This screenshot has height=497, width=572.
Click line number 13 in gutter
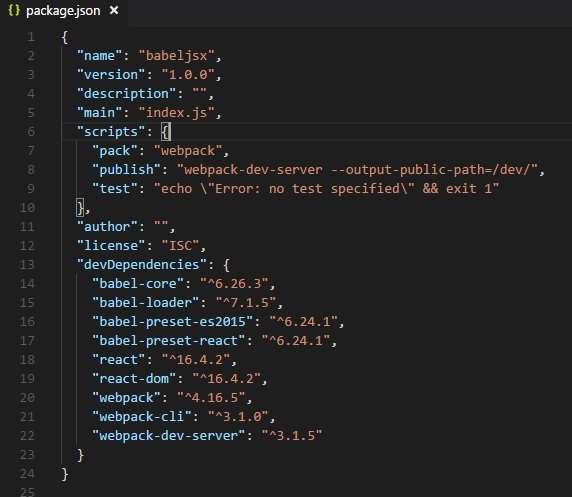point(27,264)
